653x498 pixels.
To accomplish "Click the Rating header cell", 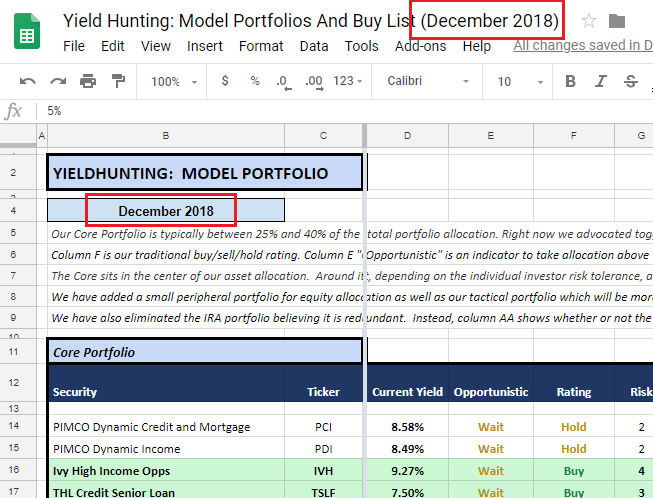I will [574, 383].
